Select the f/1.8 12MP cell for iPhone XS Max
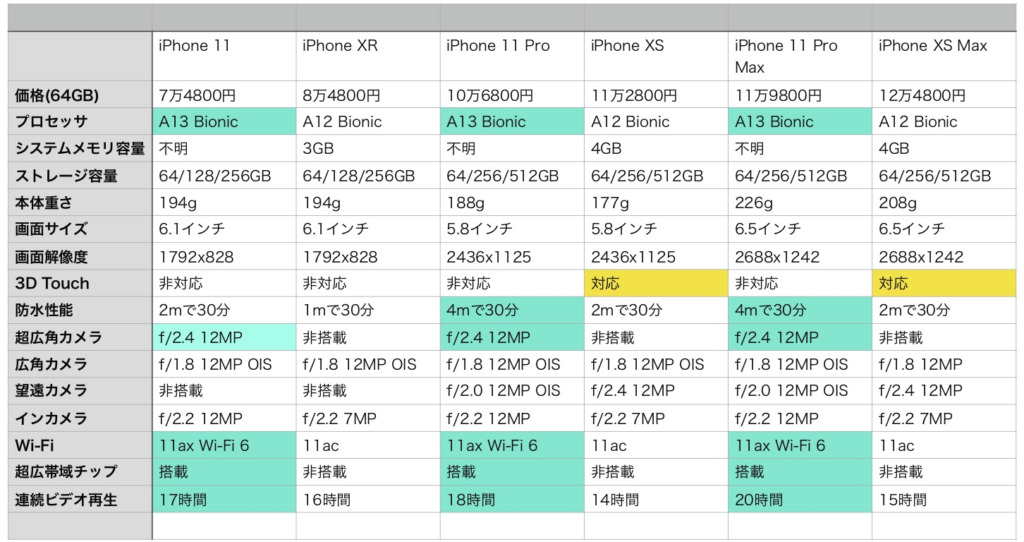1024x542 pixels. (x=944, y=364)
